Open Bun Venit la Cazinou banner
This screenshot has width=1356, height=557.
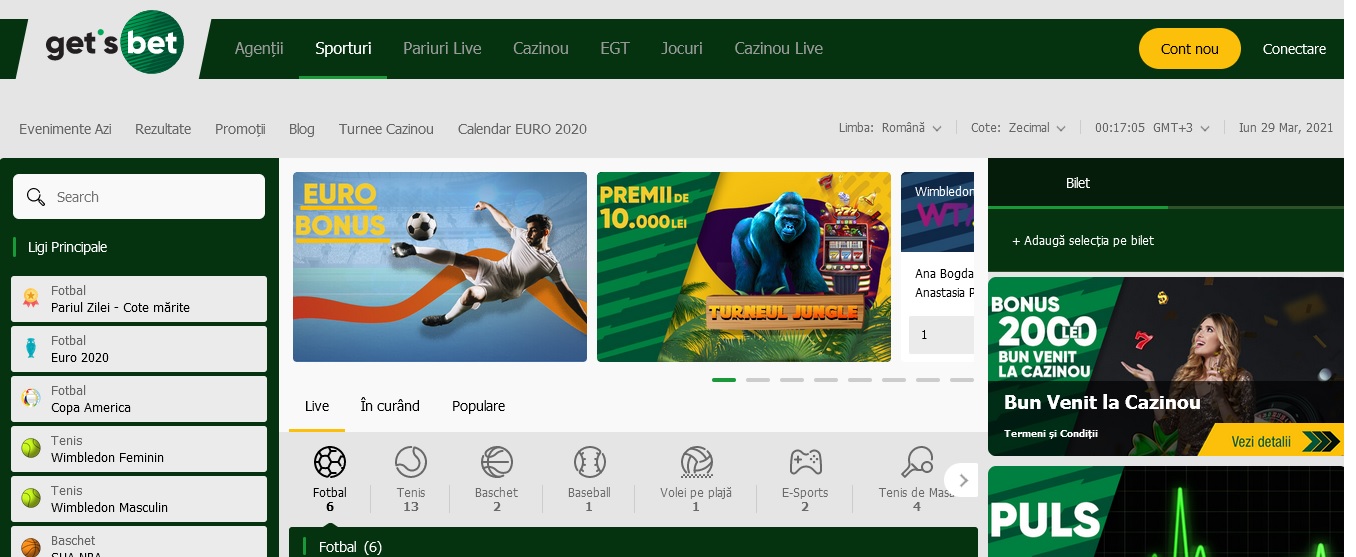[x=1166, y=367]
